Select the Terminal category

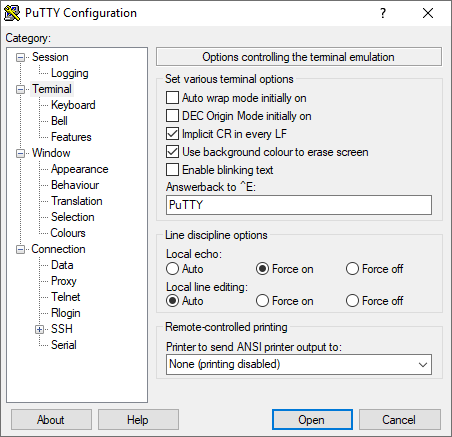52,89
